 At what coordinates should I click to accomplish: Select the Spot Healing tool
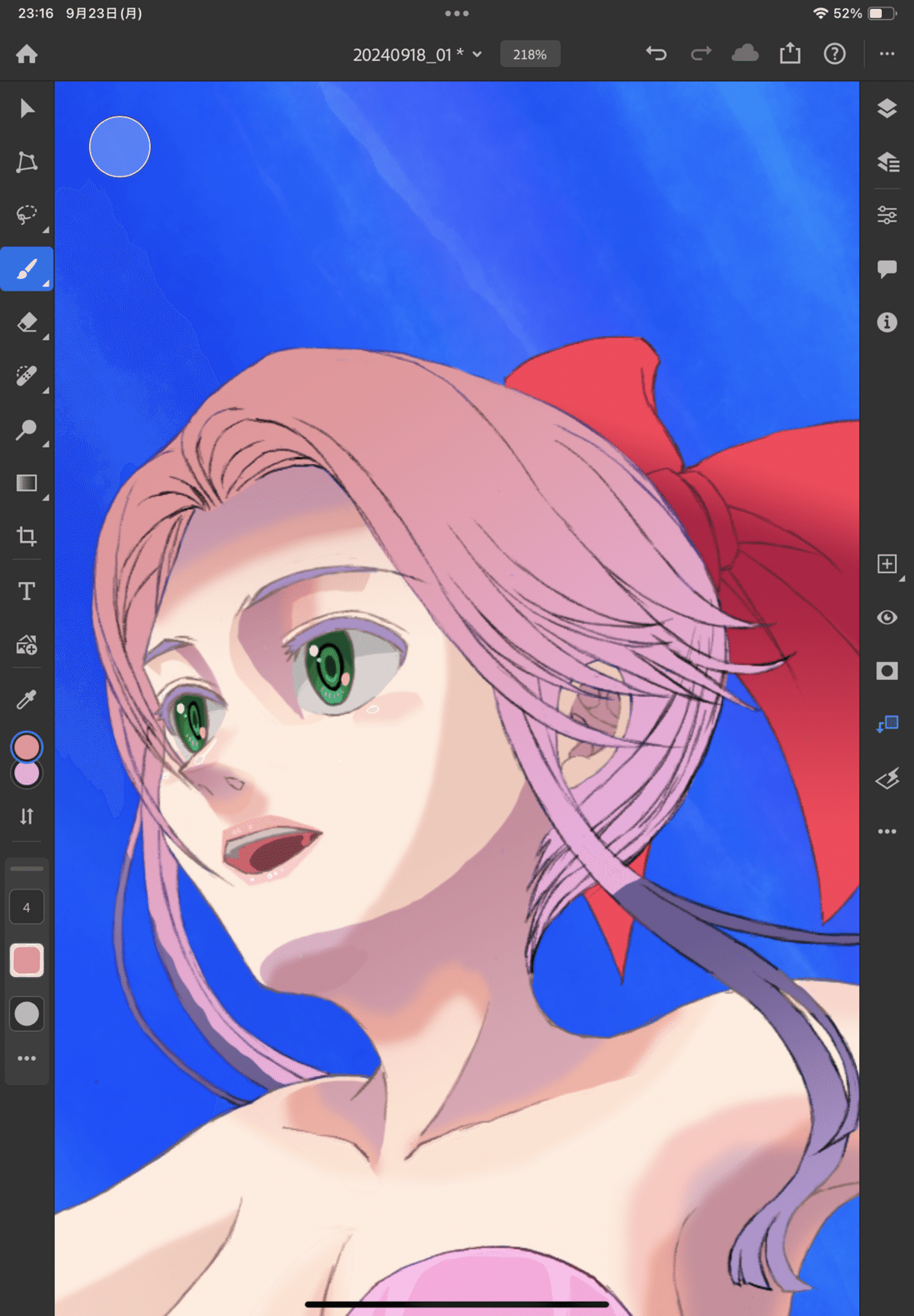click(x=27, y=376)
